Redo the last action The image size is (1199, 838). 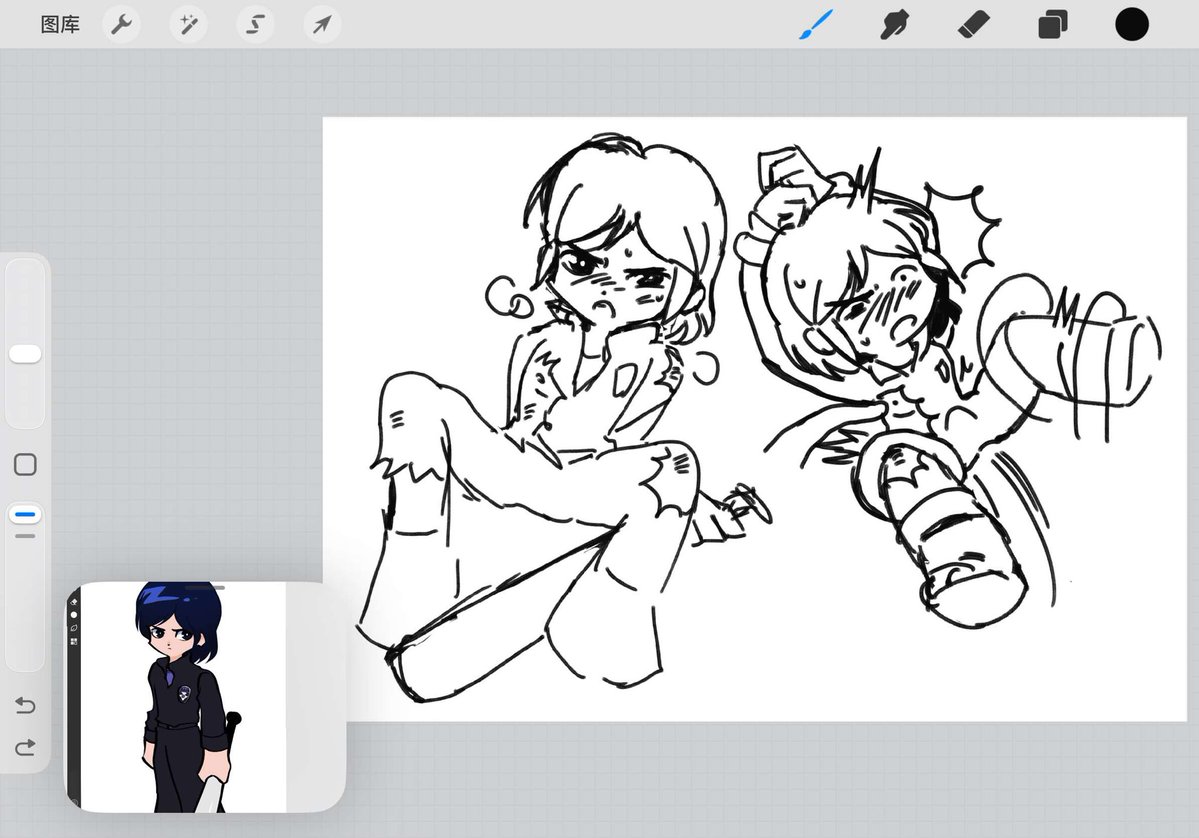pos(25,747)
